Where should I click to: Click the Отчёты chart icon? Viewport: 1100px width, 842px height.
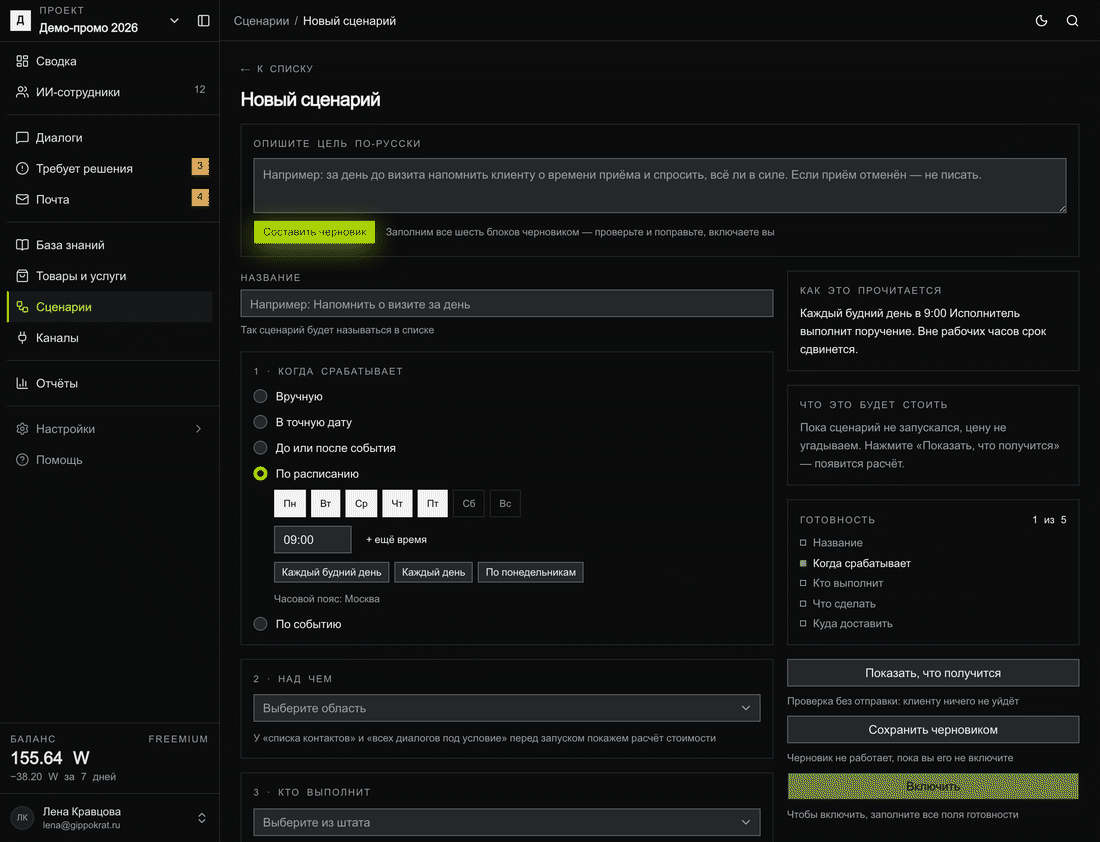pos(22,383)
